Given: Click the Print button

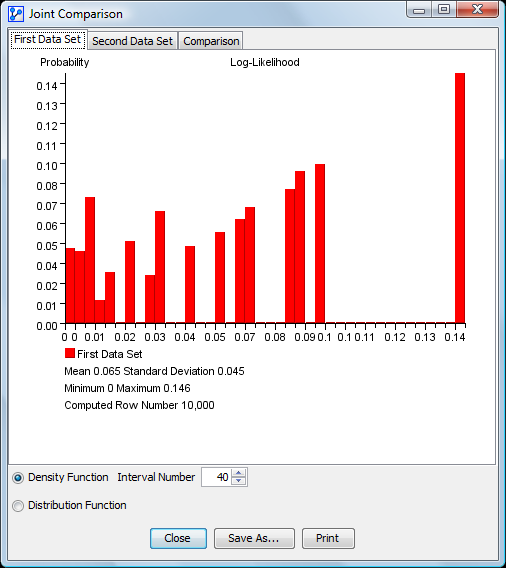Looking at the screenshot, I should pyautogui.click(x=328, y=538).
